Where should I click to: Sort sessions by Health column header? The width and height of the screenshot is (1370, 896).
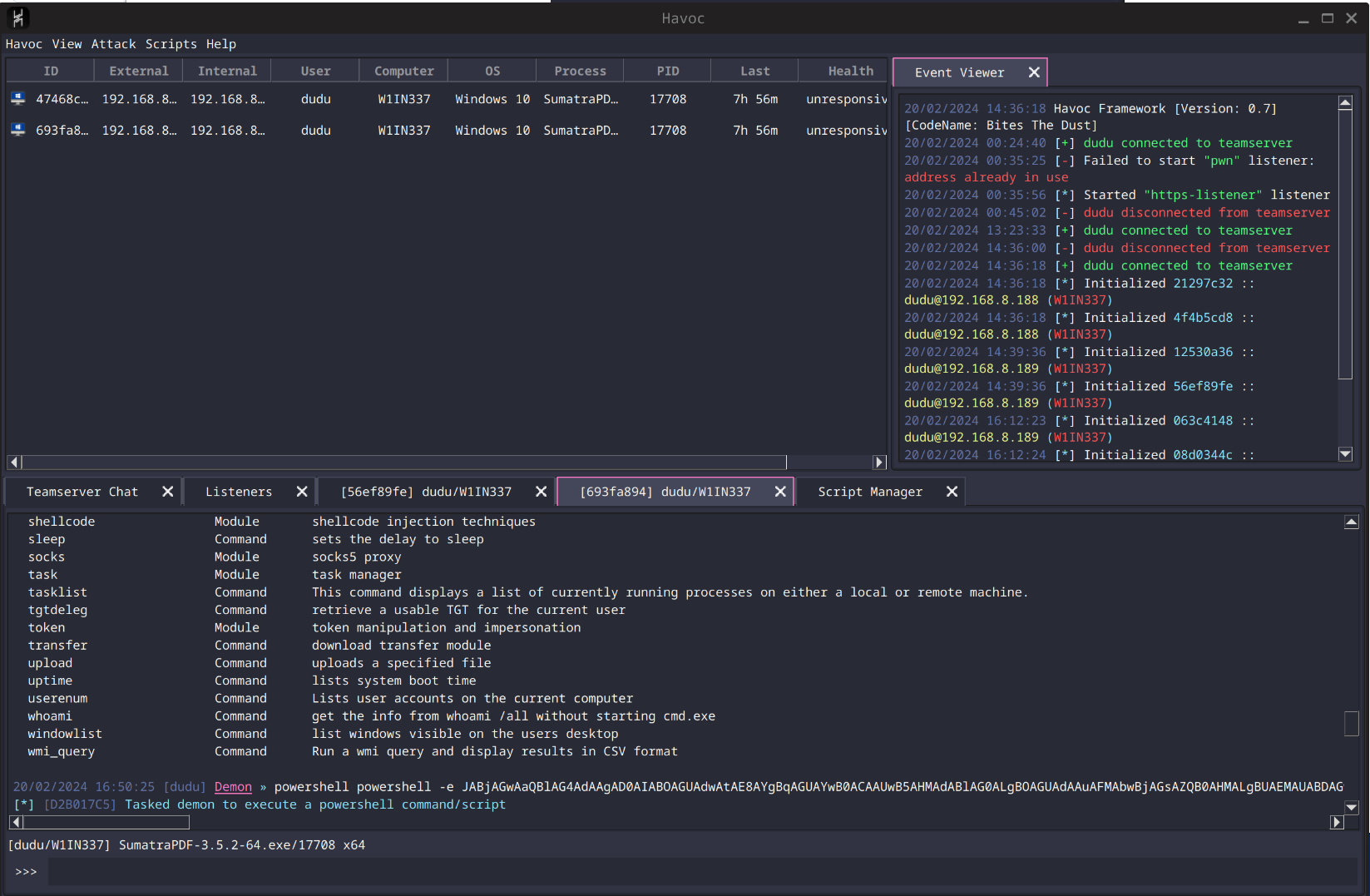[843, 71]
